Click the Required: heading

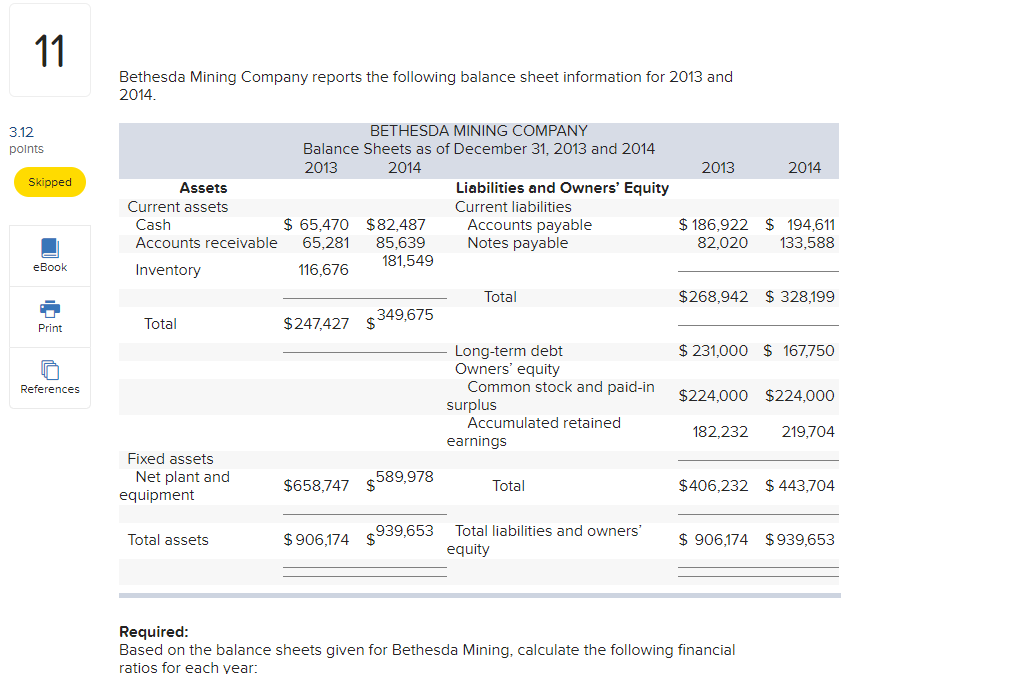[153, 632]
